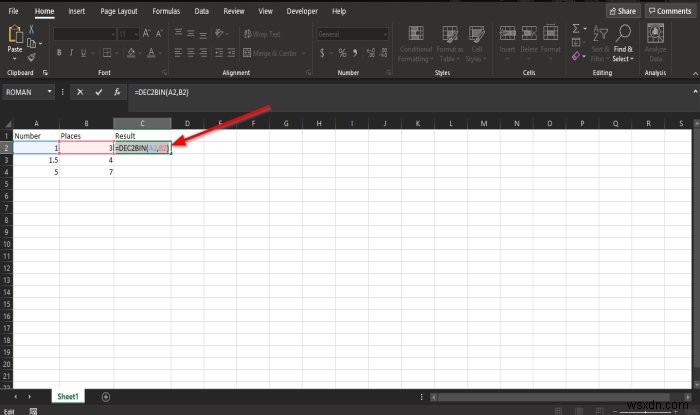Viewport: 700px width, 415px height.
Task: Toggle Wrap Text
Action: click(x=262, y=34)
